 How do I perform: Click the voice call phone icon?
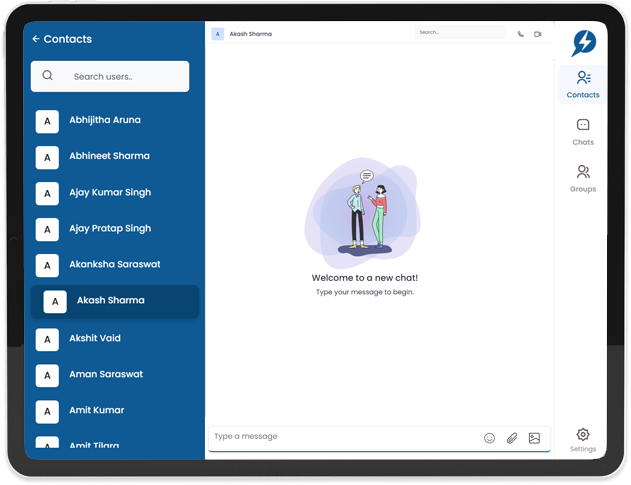tap(520, 34)
